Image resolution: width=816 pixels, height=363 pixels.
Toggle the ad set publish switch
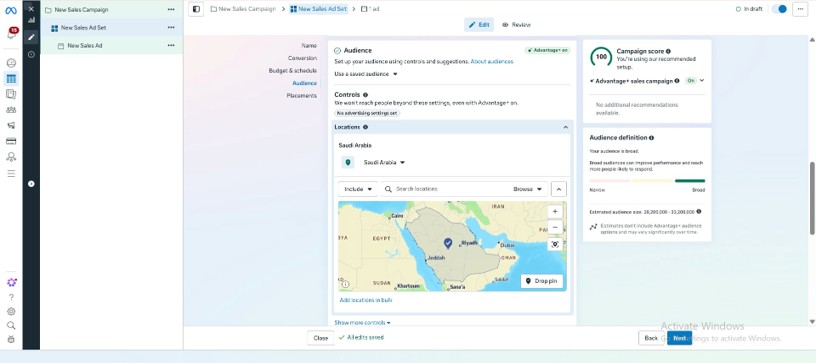point(779,9)
